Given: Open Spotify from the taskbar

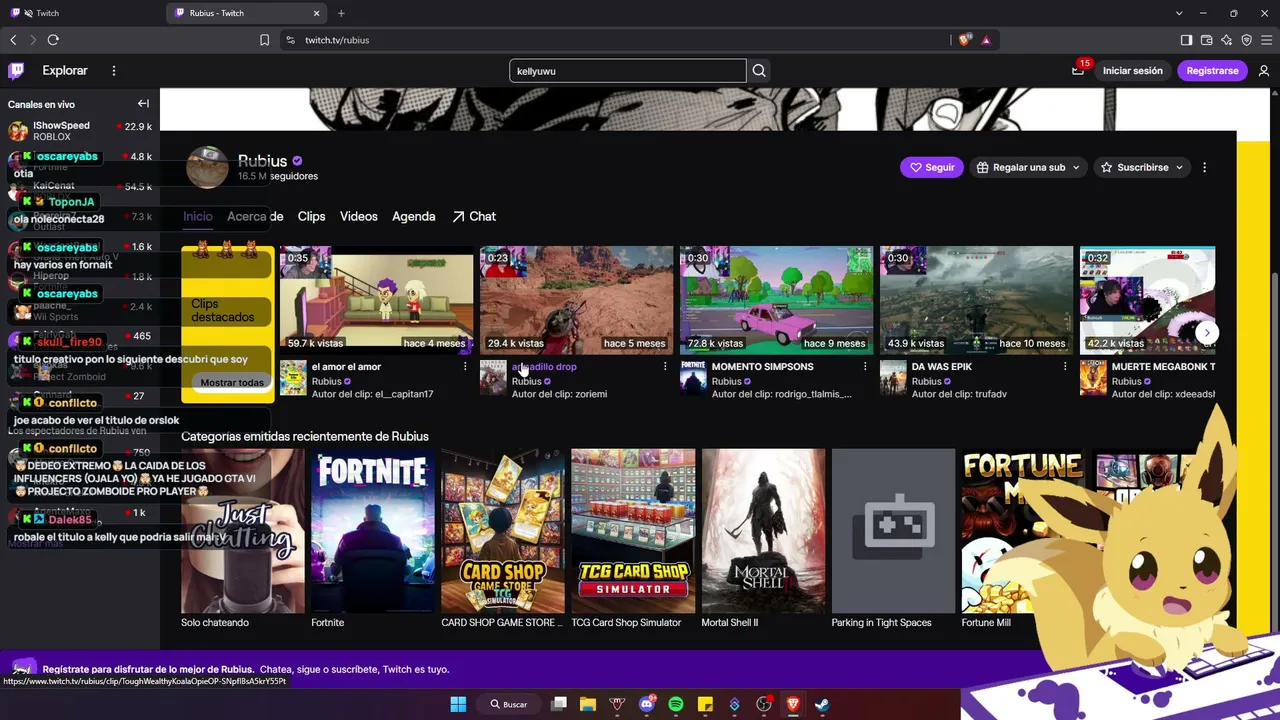Looking at the screenshot, I should 675,704.
